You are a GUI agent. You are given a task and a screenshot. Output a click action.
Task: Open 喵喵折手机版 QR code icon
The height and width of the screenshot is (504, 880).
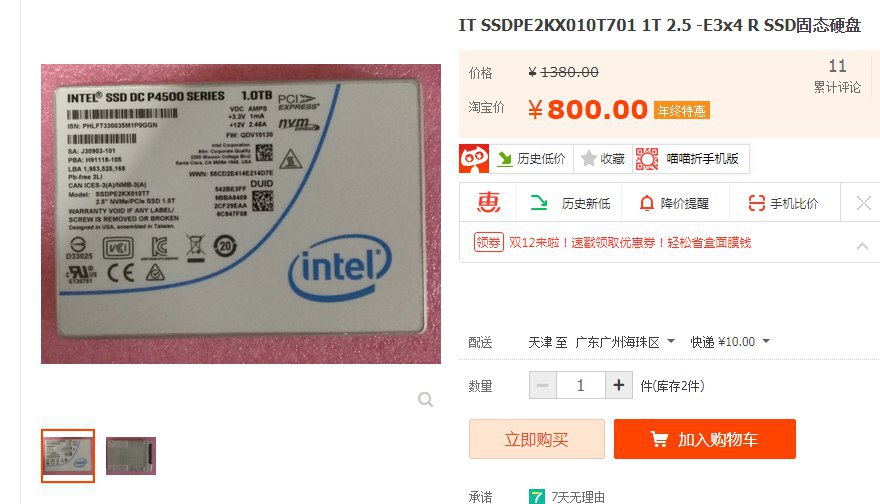click(647, 159)
